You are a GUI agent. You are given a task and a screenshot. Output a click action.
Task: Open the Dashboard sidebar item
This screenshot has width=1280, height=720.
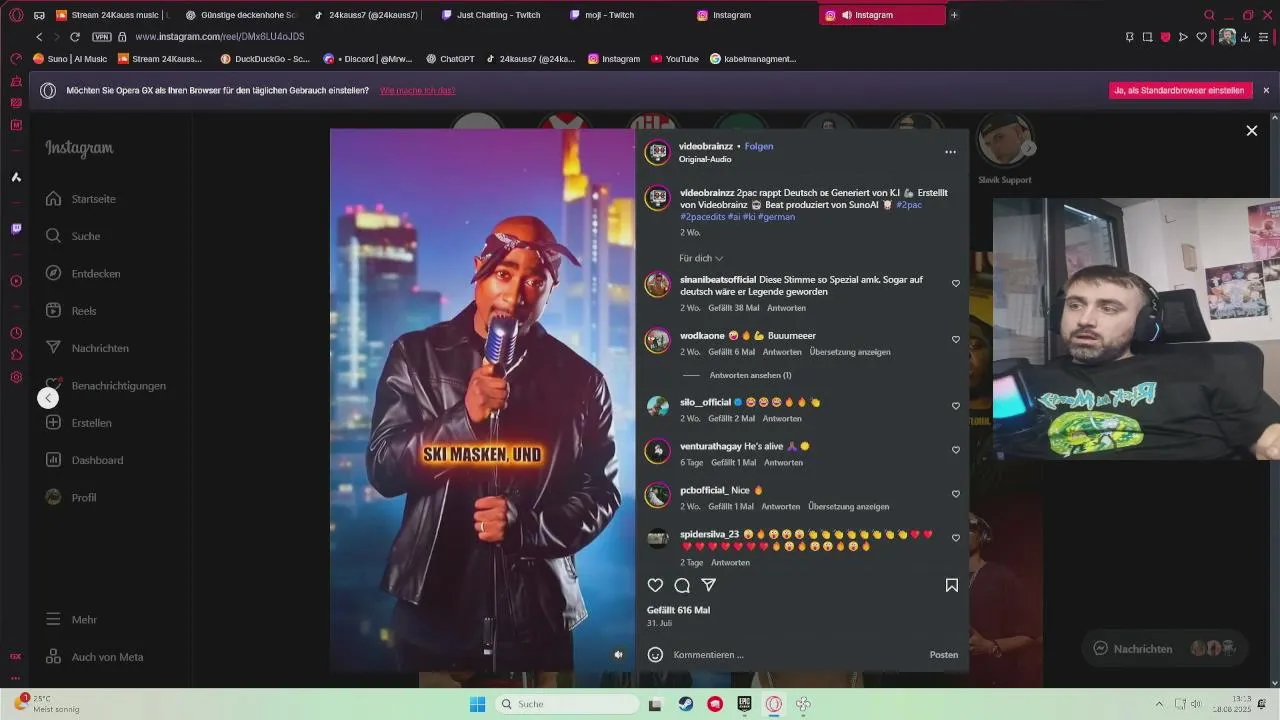point(84,460)
